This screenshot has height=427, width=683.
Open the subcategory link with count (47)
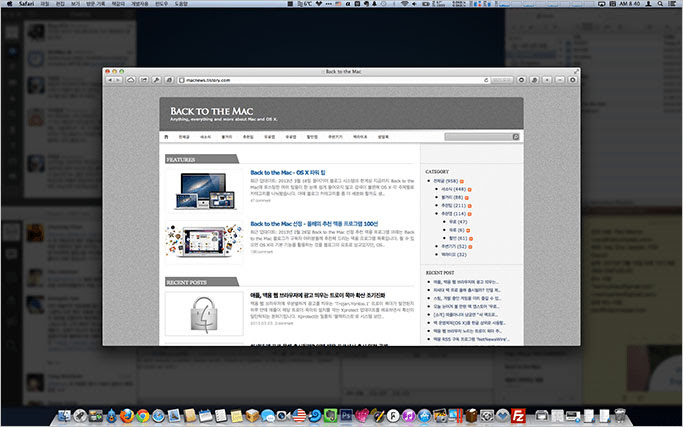tap(458, 222)
